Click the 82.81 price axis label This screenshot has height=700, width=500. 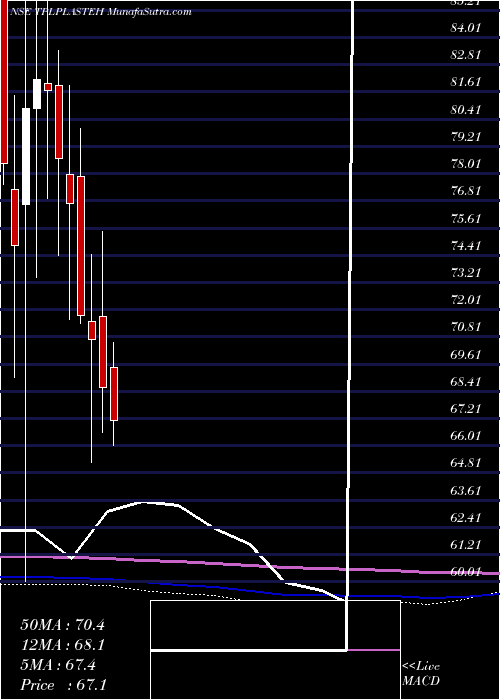point(466,55)
